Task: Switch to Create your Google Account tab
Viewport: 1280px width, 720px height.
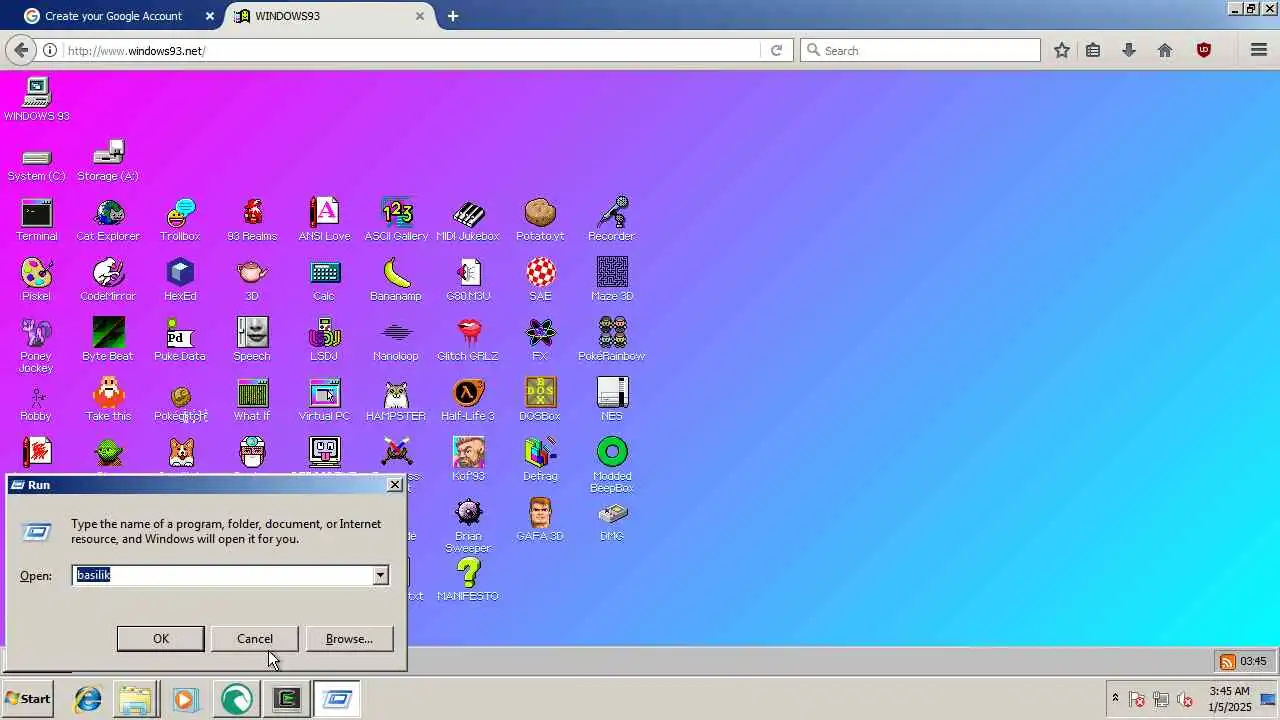Action: point(112,16)
